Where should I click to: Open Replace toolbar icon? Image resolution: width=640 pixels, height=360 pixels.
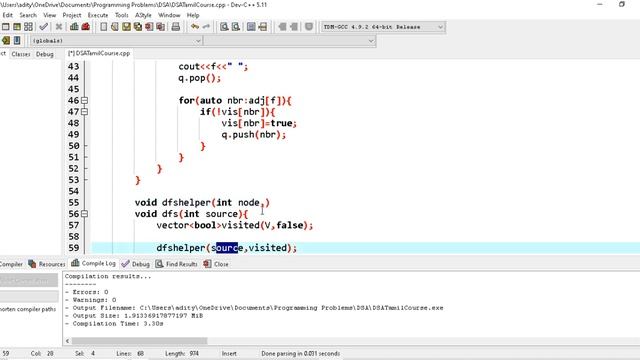tap(236, 27)
